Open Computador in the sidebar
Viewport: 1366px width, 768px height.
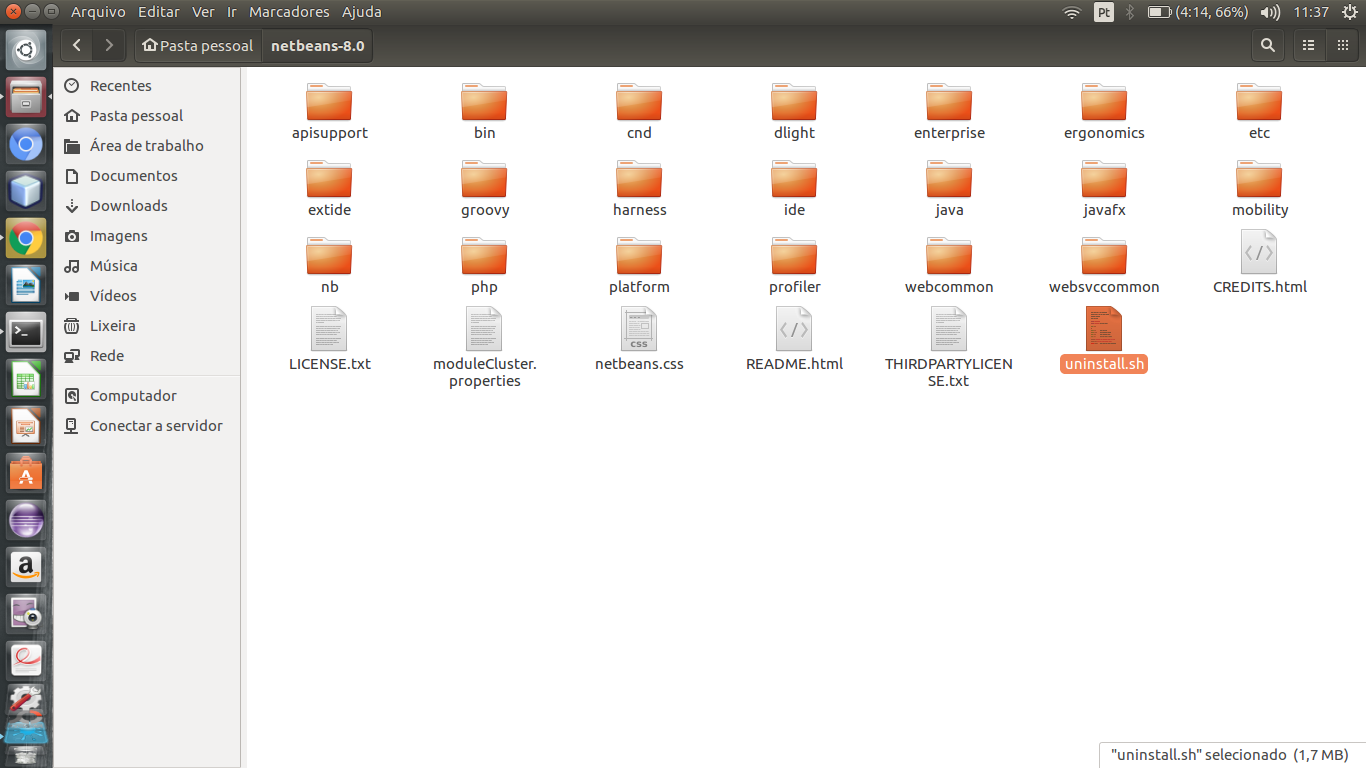pyautogui.click(x=147, y=396)
